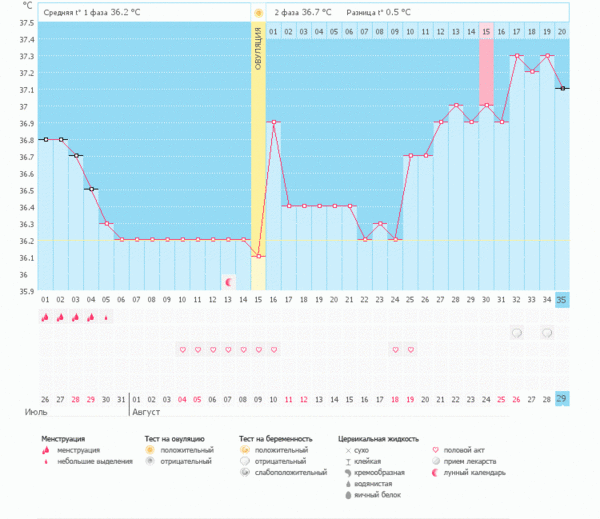
Task: Click the lunar calendar legend icon
Action: coord(434,473)
